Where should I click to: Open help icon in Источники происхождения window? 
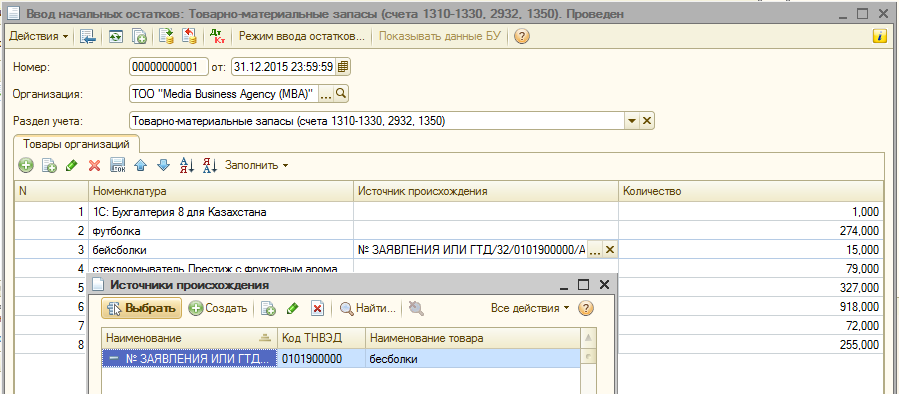pos(585,308)
